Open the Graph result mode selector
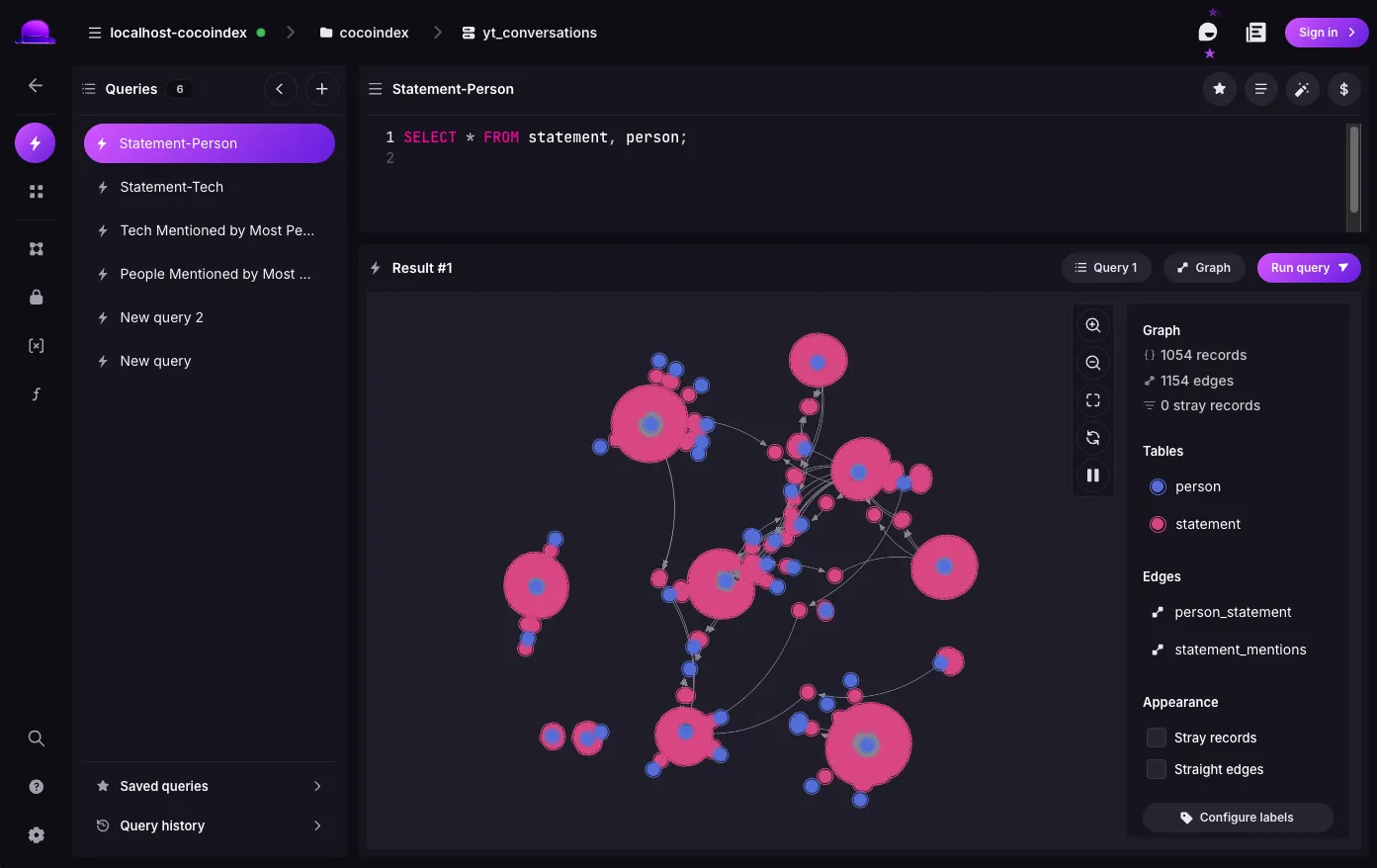The height and width of the screenshot is (868, 1377). click(x=1204, y=268)
